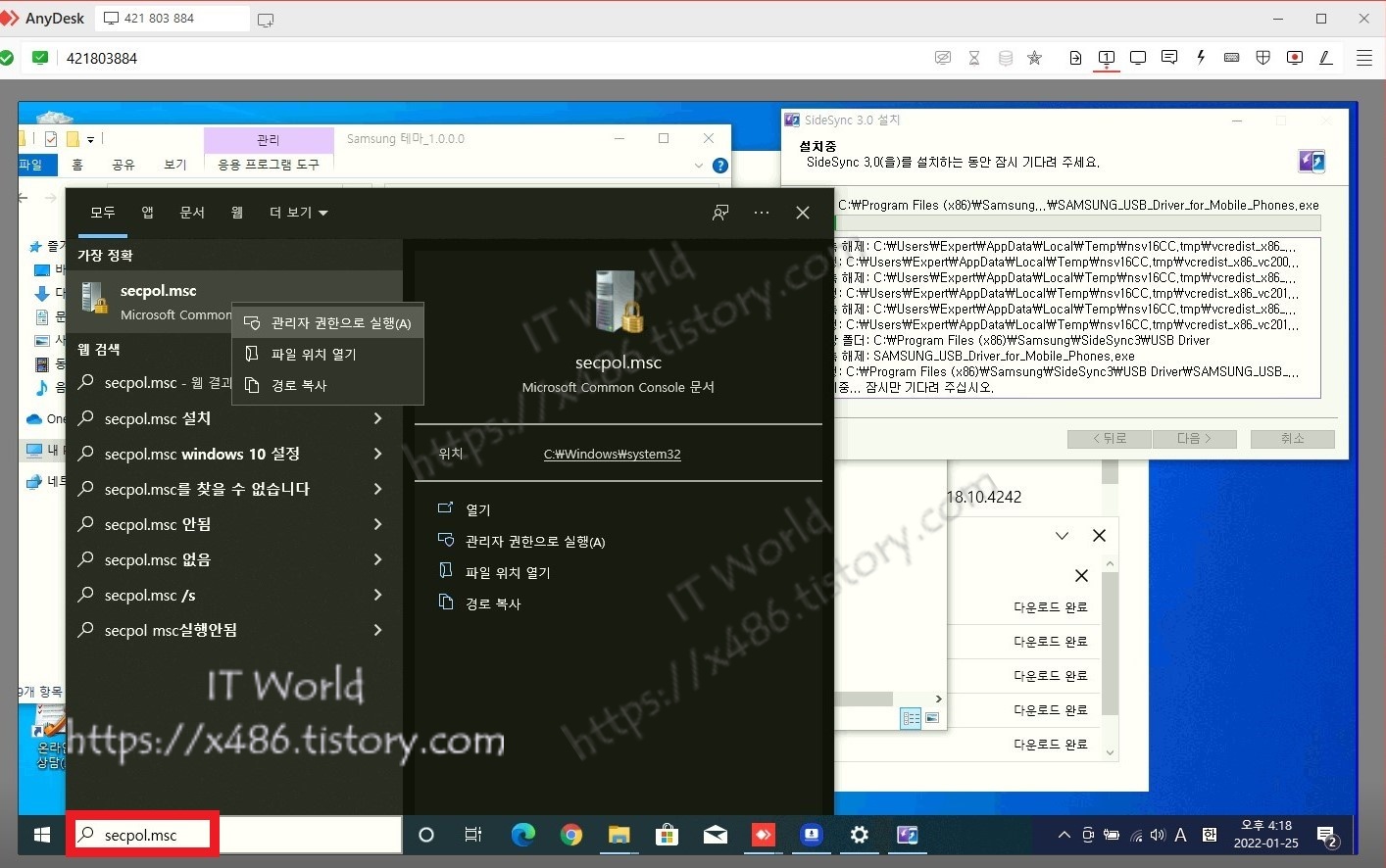Expand secpol.msc를 찾을 수 없습니다 suggestion arrow
Viewport: 1386px width, 868px height.
click(377, 489)
